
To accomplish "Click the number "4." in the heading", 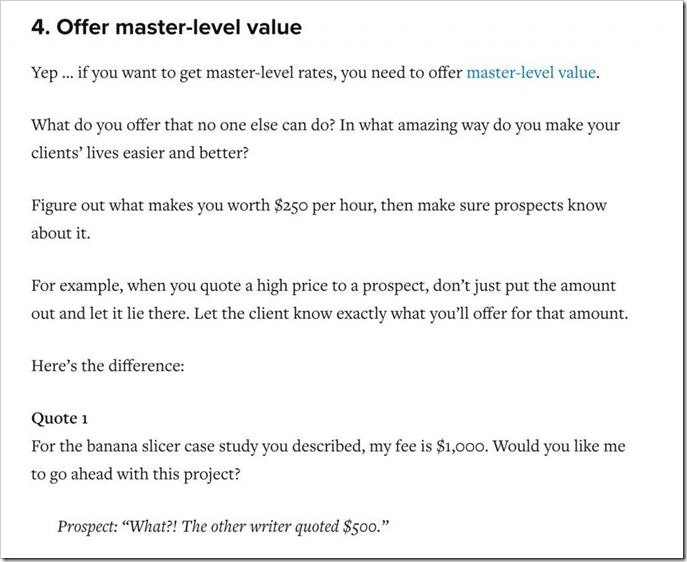I will click(x=41, y=27).
